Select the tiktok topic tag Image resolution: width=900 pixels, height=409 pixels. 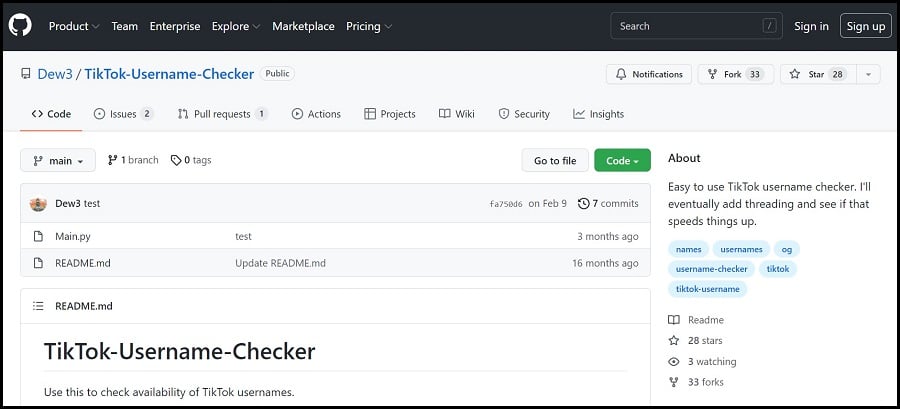coord(778,269)
